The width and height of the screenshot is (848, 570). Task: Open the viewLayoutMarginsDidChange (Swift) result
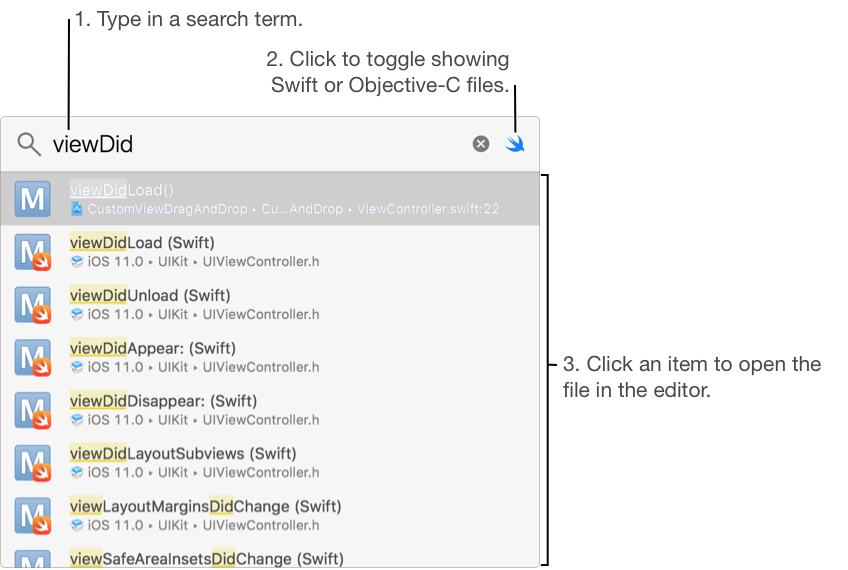[x=270, y=515]
